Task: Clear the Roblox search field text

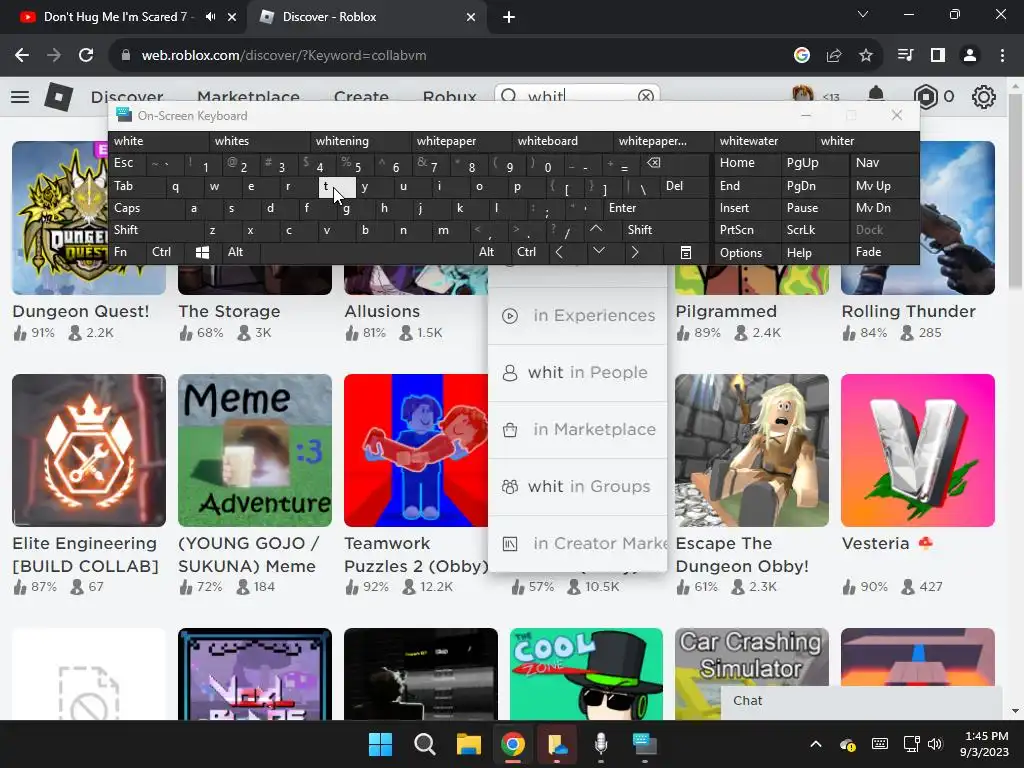Action: pyautogui.click(x=645, y=97)
